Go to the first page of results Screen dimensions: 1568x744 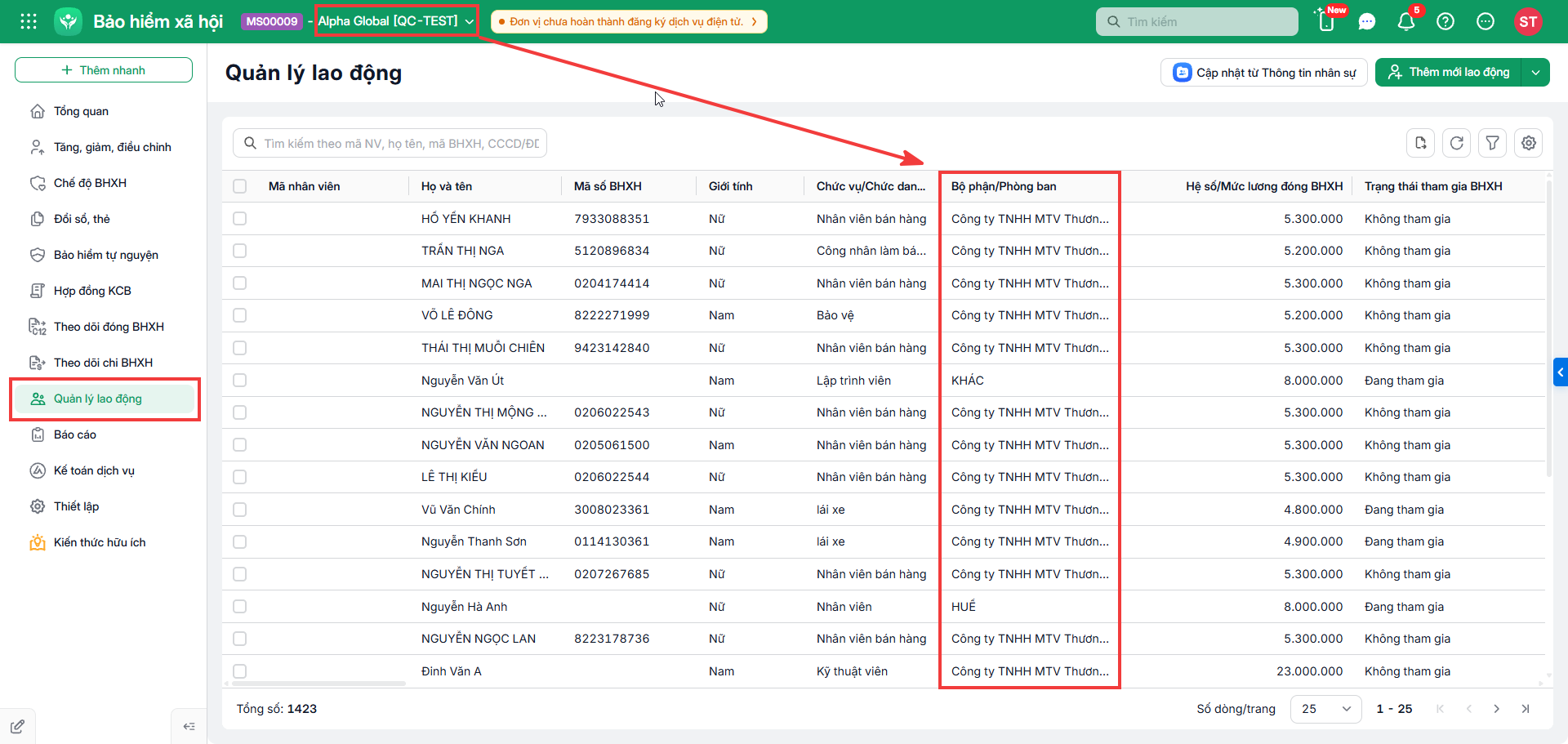[x=1440, y=709]
